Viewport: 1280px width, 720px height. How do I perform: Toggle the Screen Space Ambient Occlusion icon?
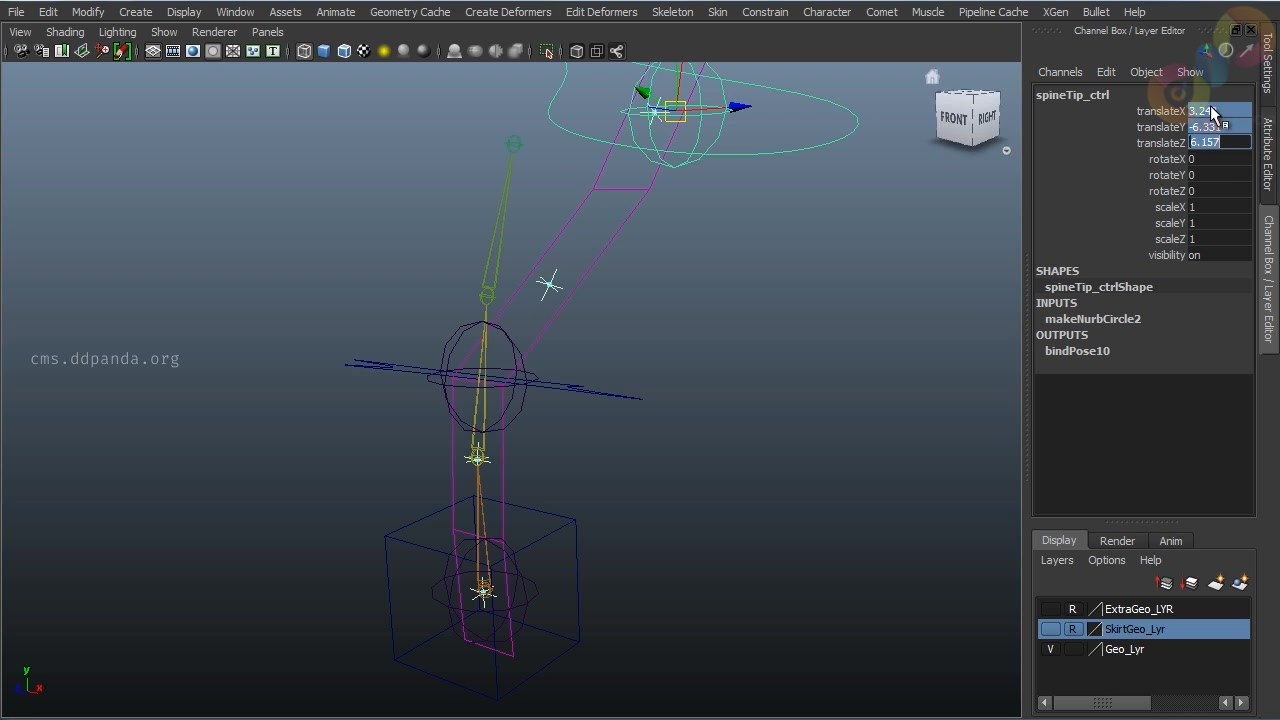click(455, 51)
